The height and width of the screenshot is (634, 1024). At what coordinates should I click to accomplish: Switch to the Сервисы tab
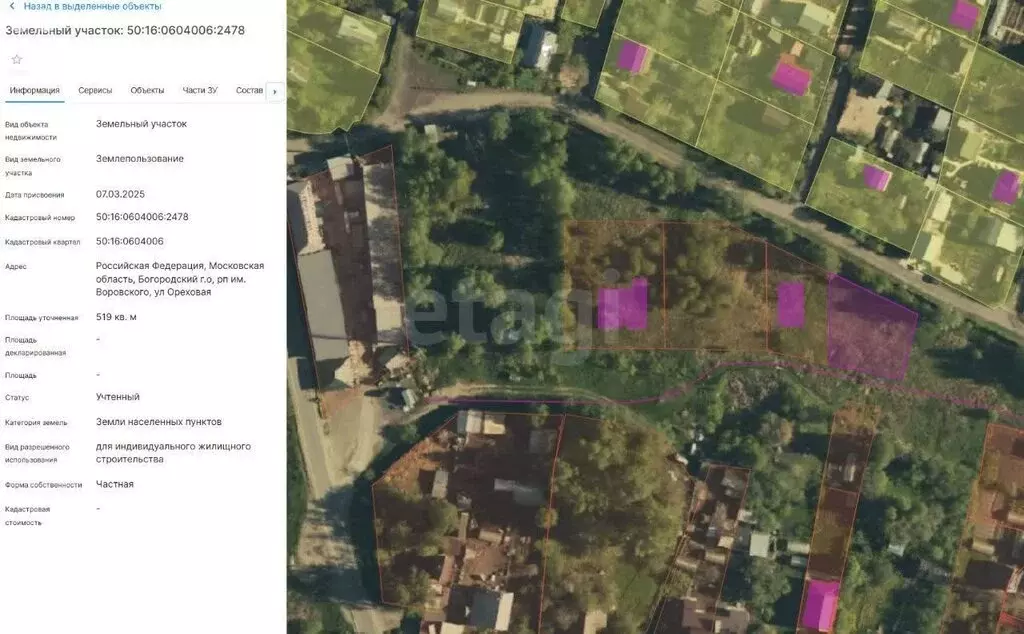95,91
